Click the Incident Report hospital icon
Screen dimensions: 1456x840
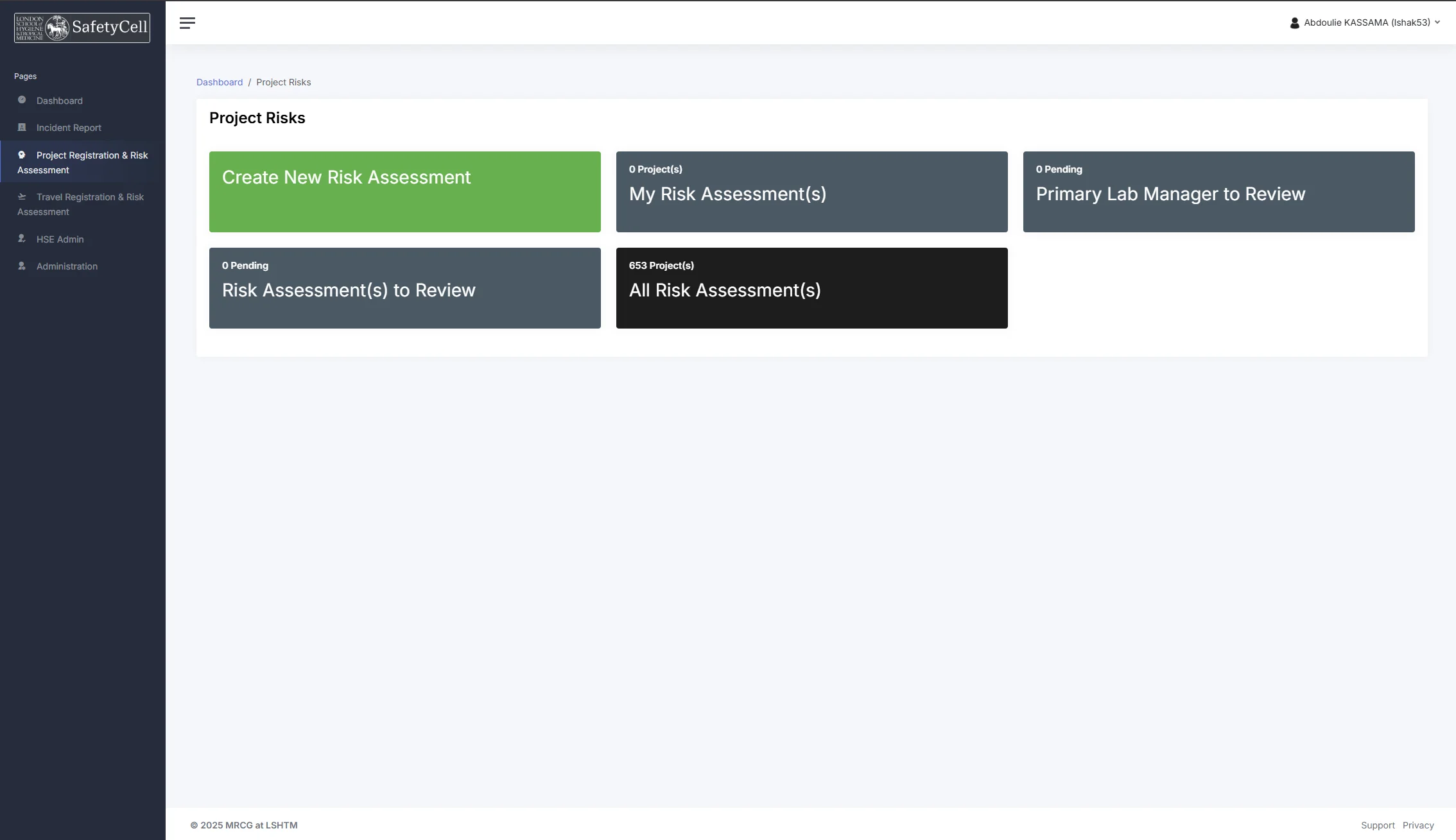[x=21, y=127]
